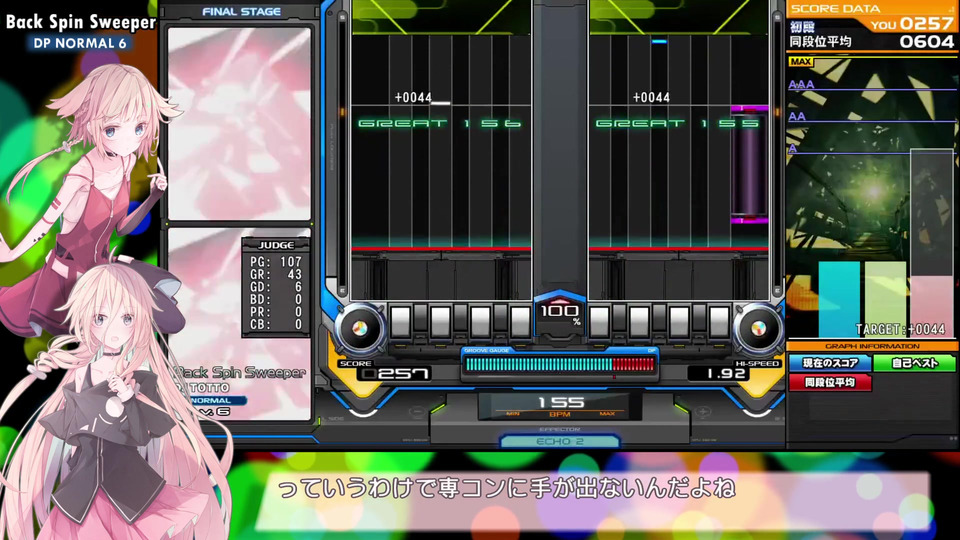Click the FINAL STAGE header

(241, 12)
